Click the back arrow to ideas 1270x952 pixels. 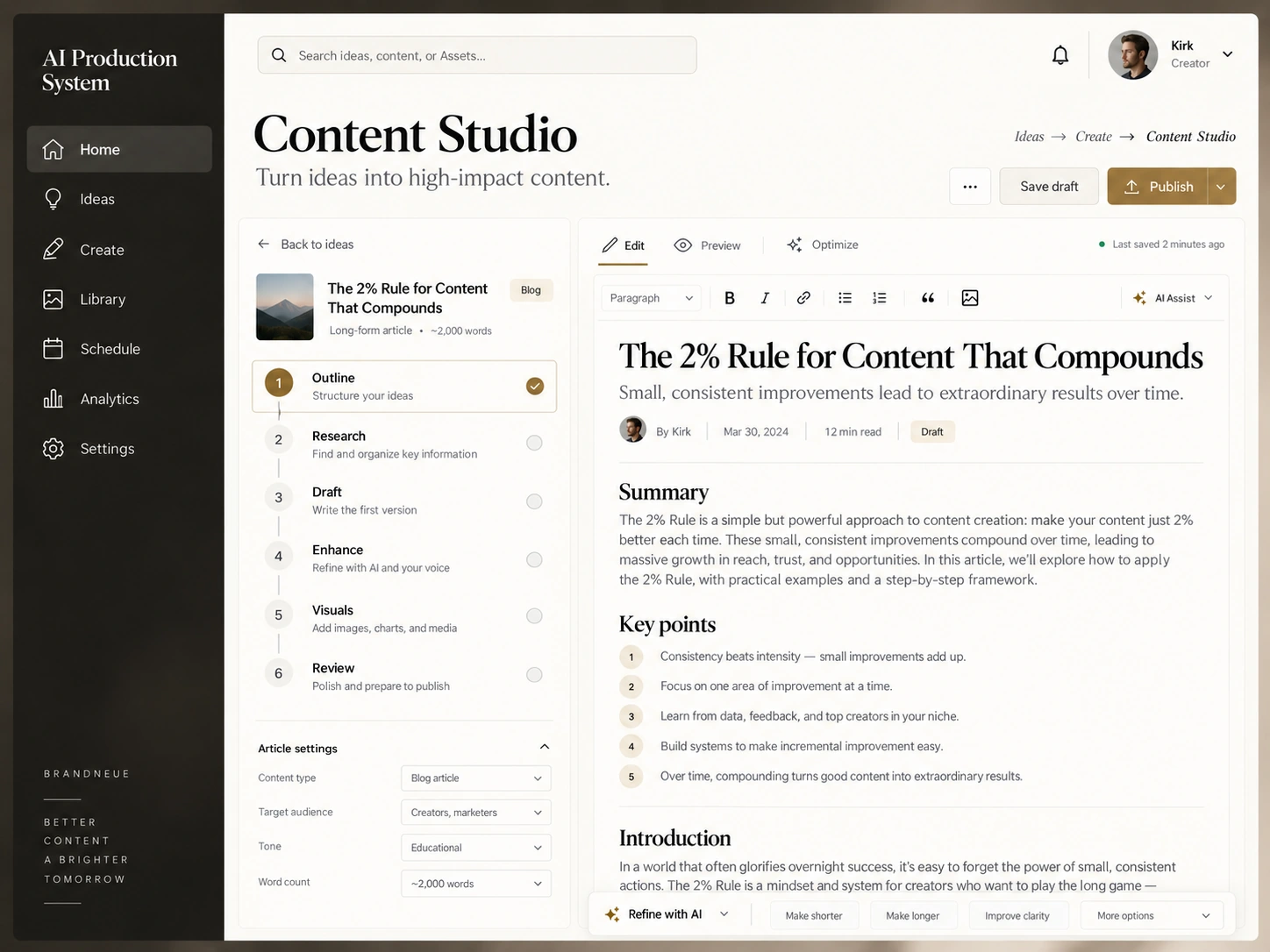263,244
